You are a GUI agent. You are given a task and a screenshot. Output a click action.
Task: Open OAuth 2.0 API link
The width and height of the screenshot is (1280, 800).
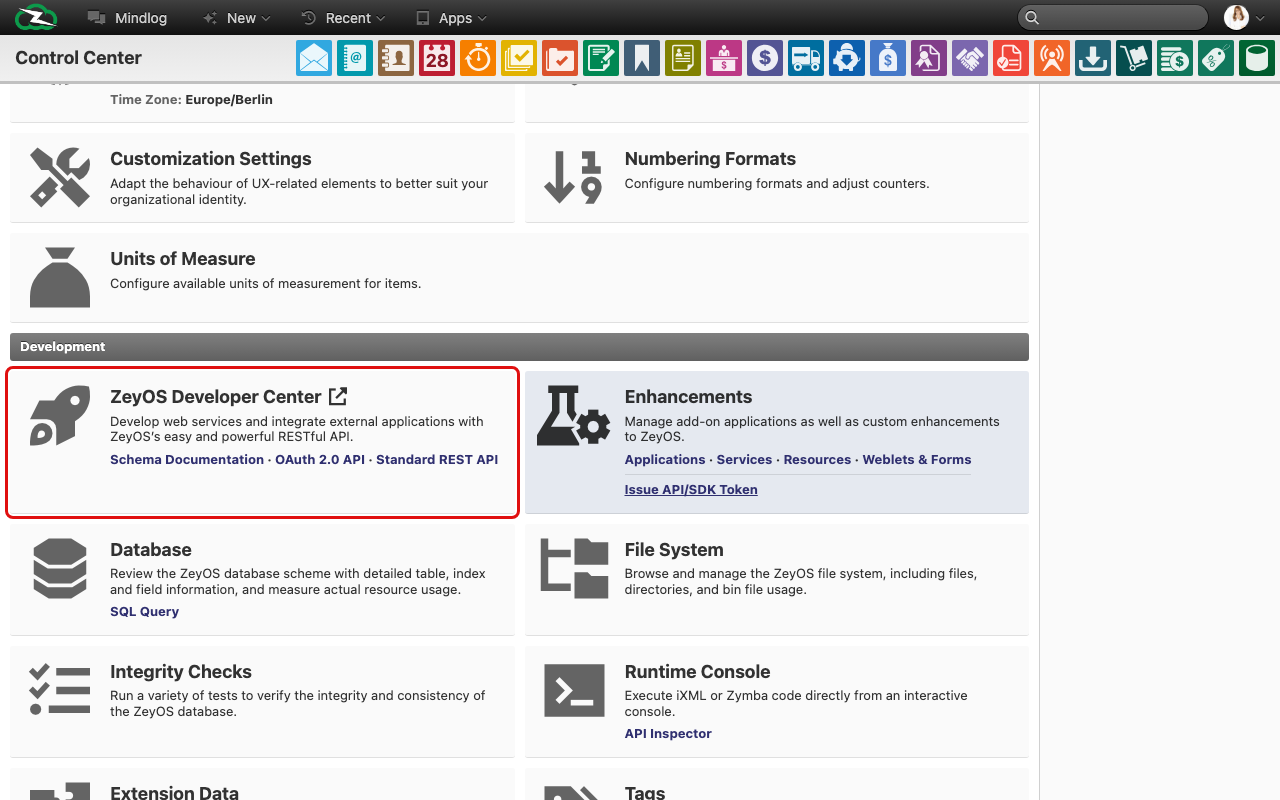320,460
